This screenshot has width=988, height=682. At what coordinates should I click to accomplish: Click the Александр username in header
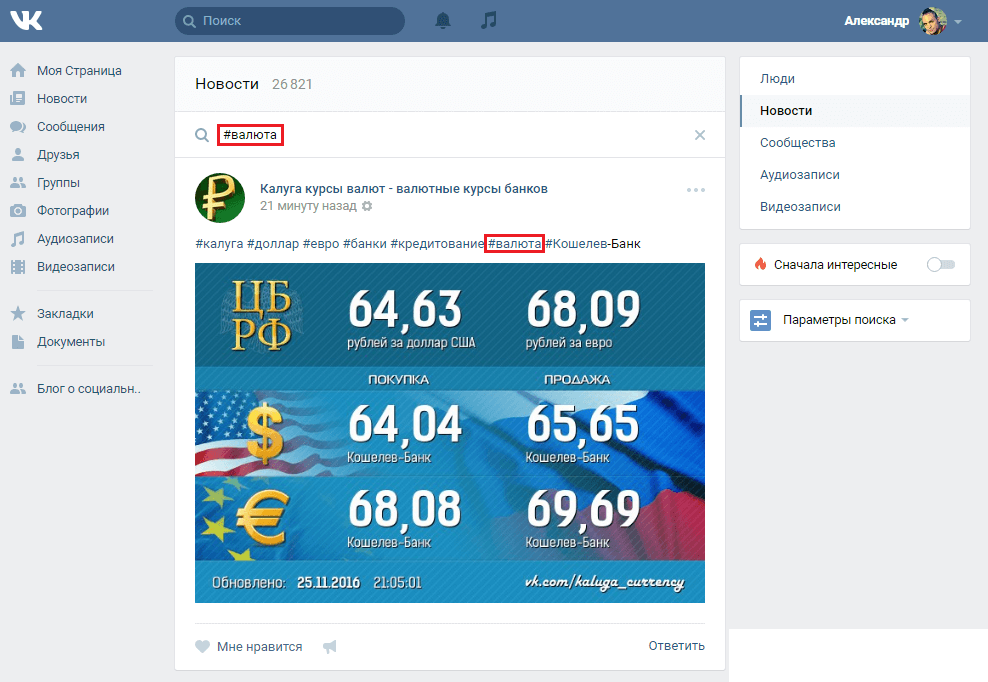point(876,21)
